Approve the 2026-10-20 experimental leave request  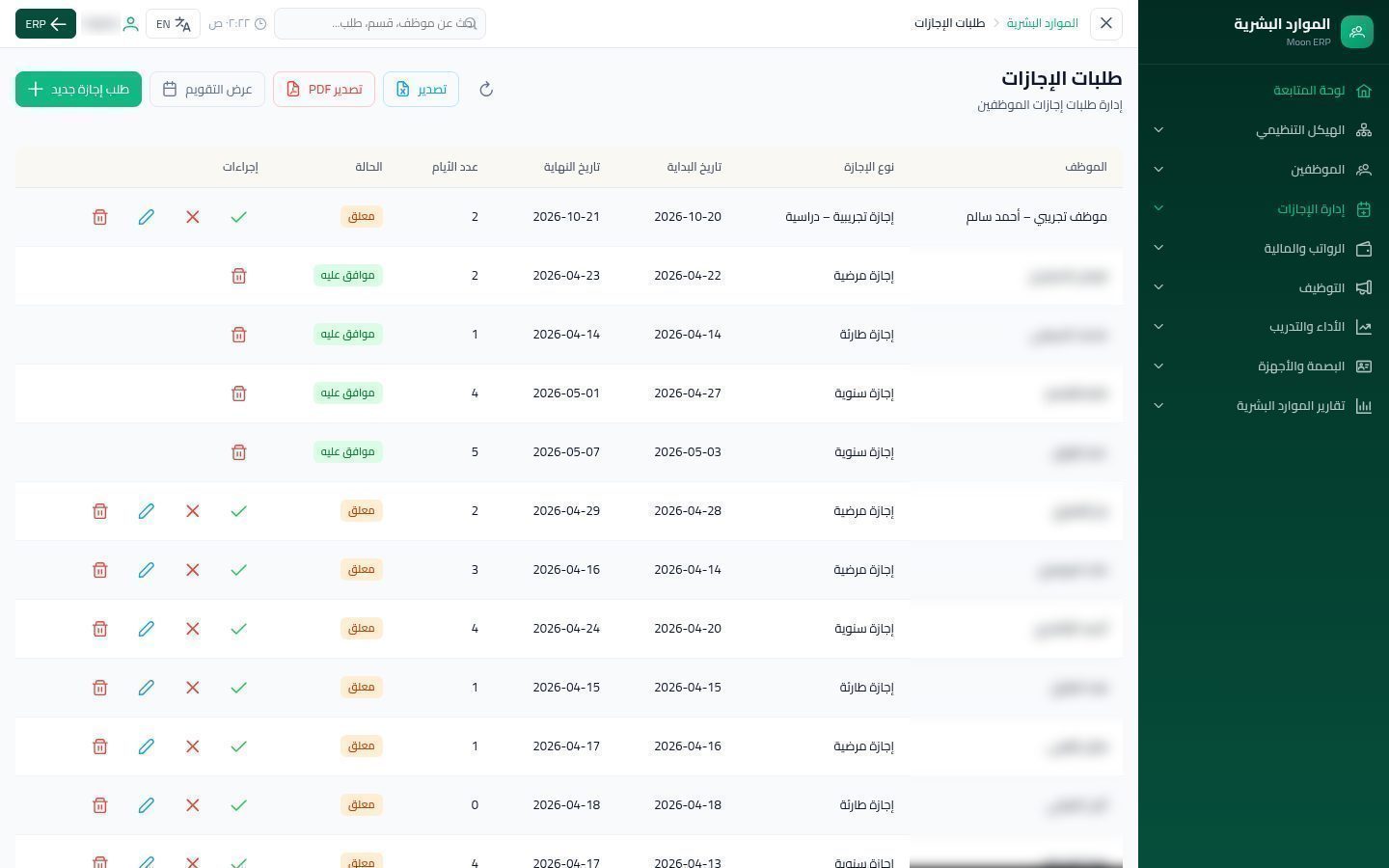[239, 217]
